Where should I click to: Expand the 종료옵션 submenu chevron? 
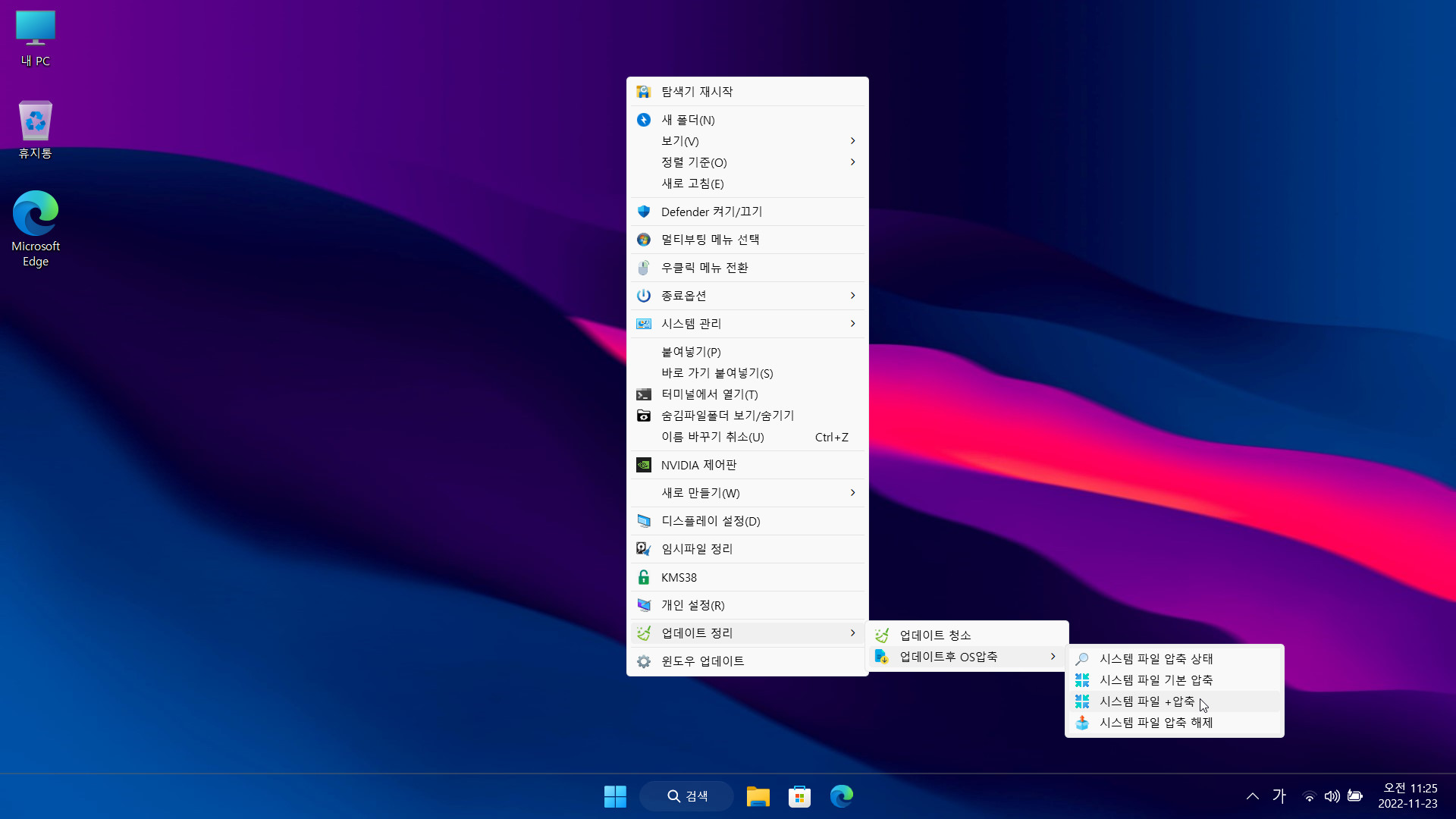coord(853,296)
